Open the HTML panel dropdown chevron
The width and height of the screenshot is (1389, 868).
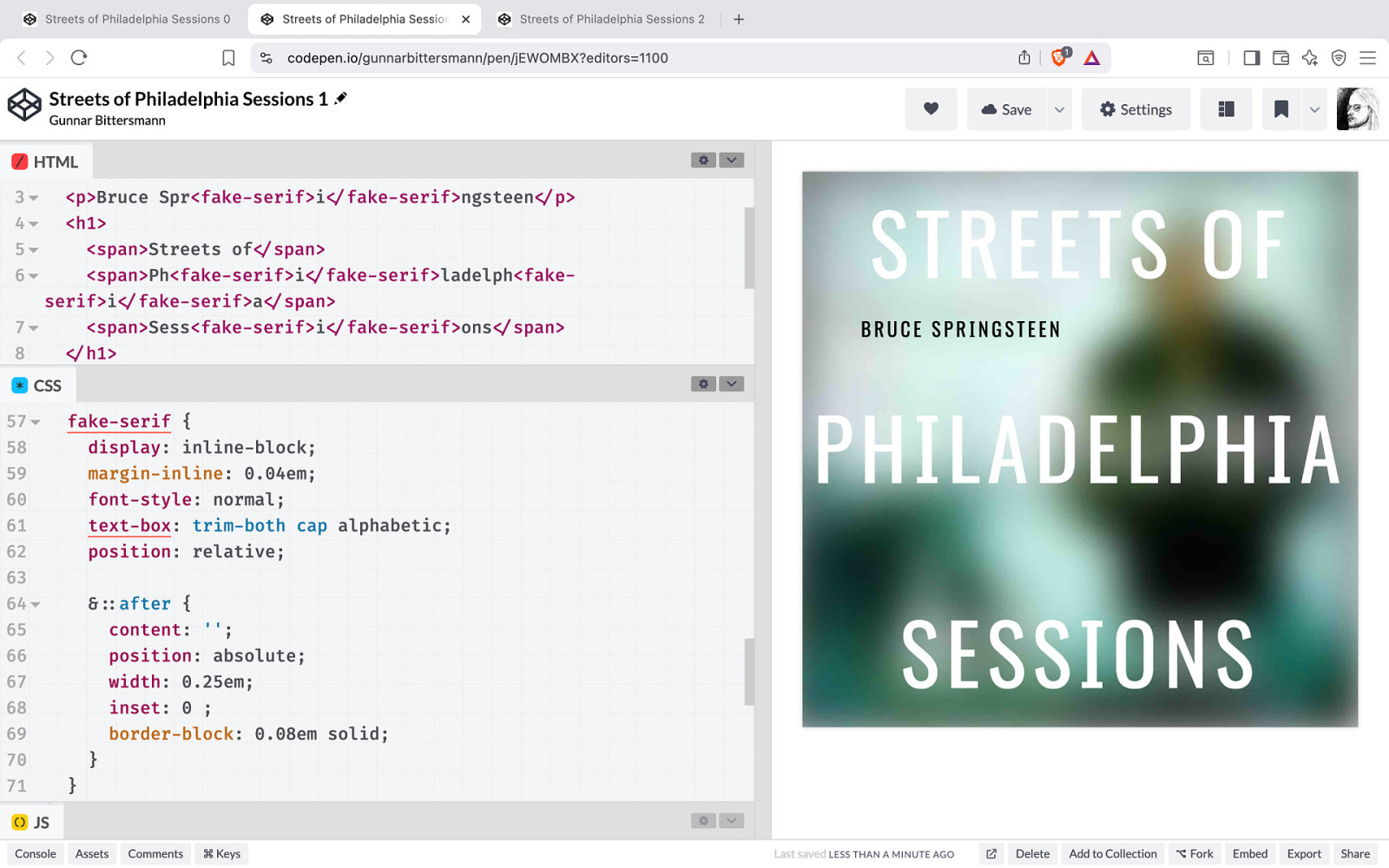731,161
